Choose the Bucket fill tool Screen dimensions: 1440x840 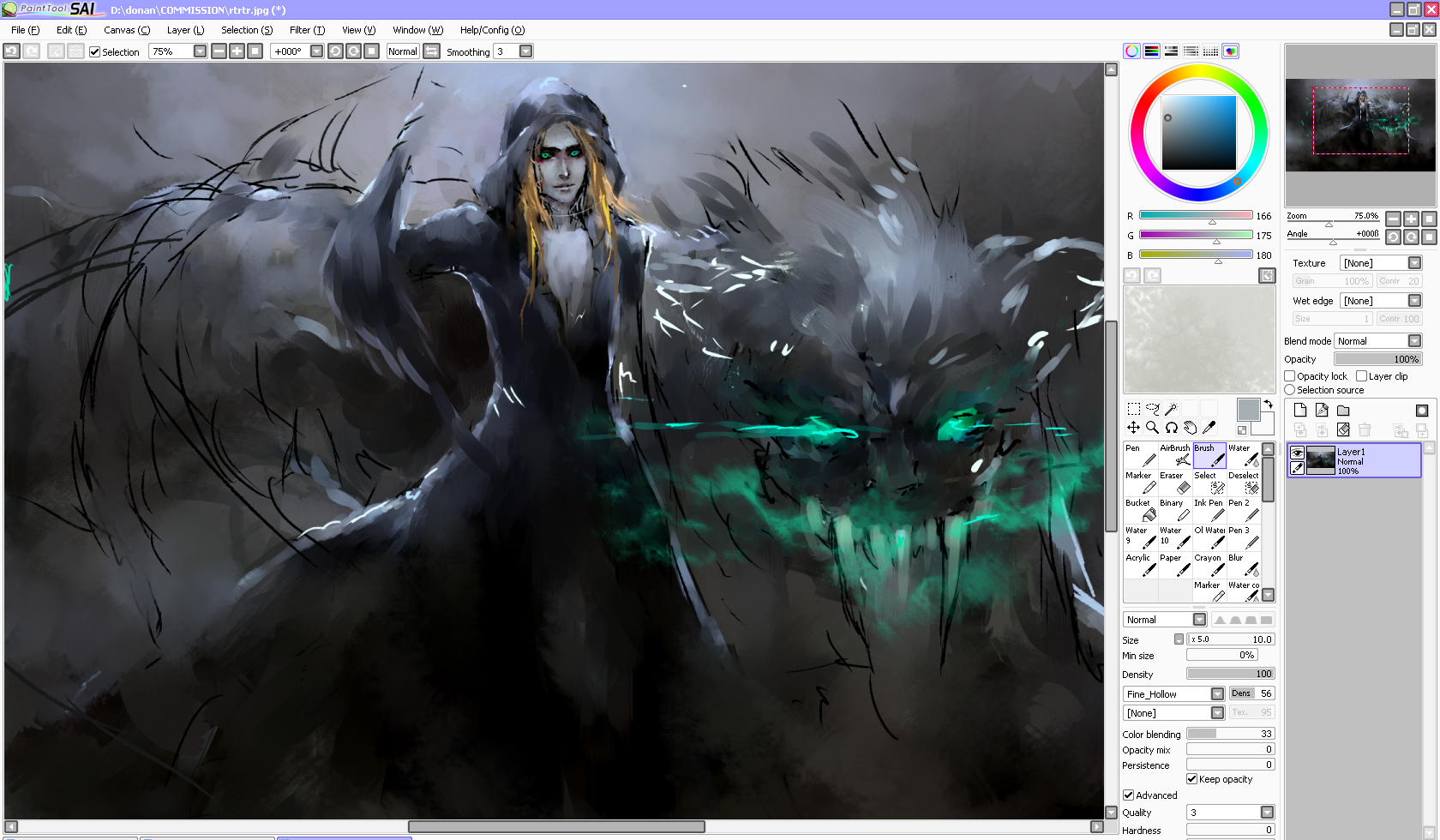click(x=1141, y=510)
